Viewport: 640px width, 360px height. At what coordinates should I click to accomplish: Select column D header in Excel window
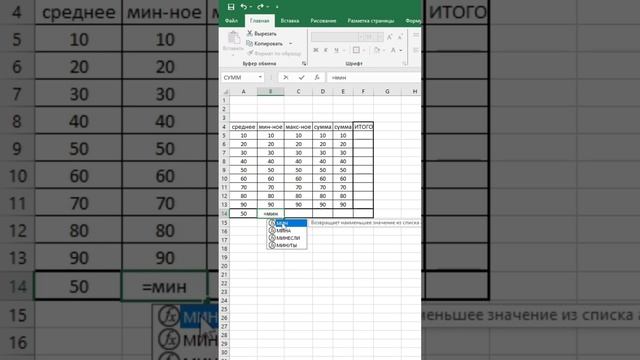[322, 91]
